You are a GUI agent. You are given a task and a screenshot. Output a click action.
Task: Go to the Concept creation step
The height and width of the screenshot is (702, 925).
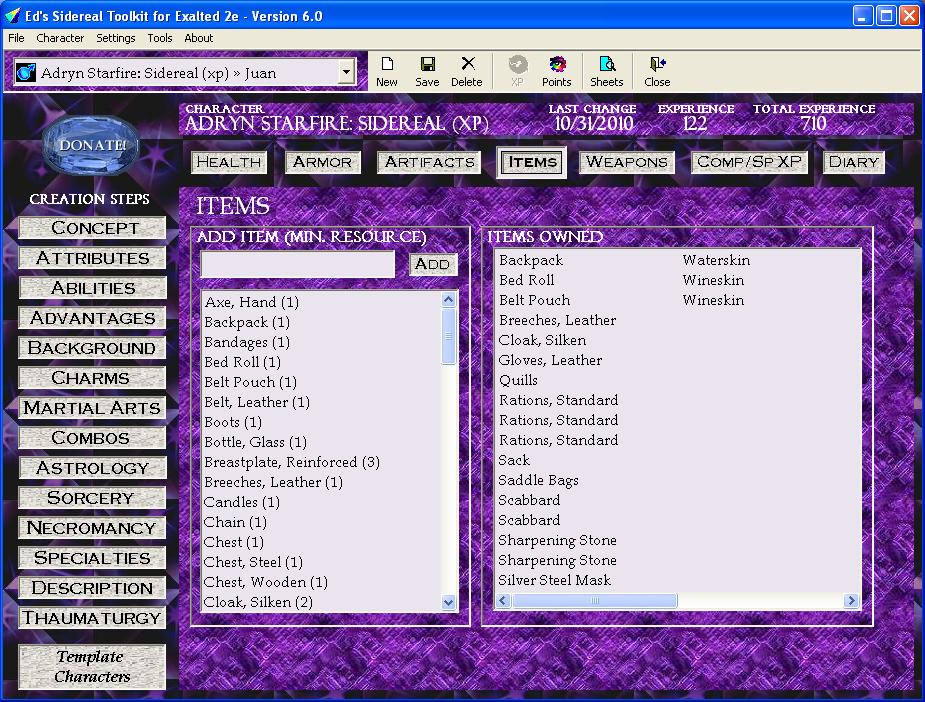93,228
